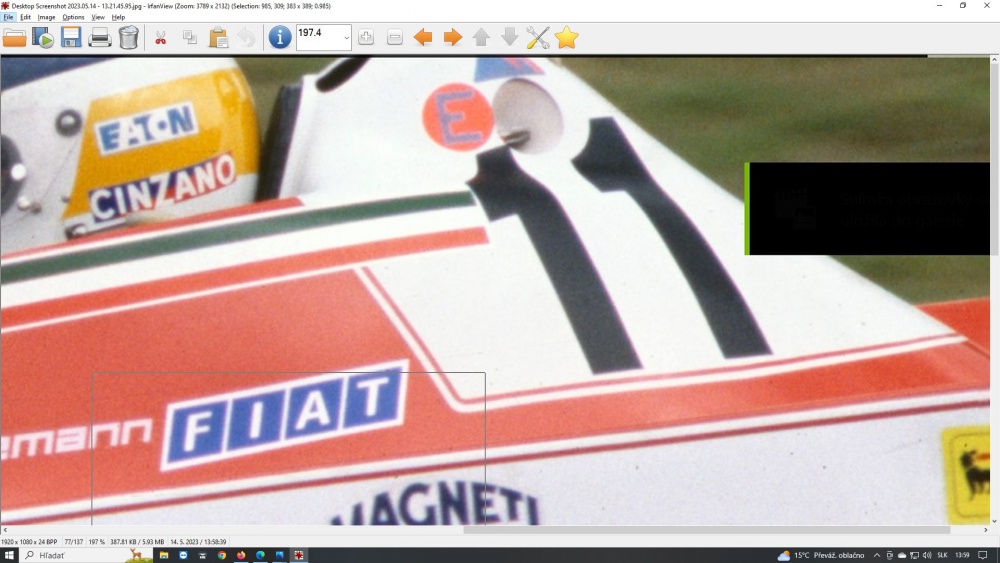Open Microsoft Edge from the taskbar
This screenshot has height=563, width=1000.
click(260, 555)
